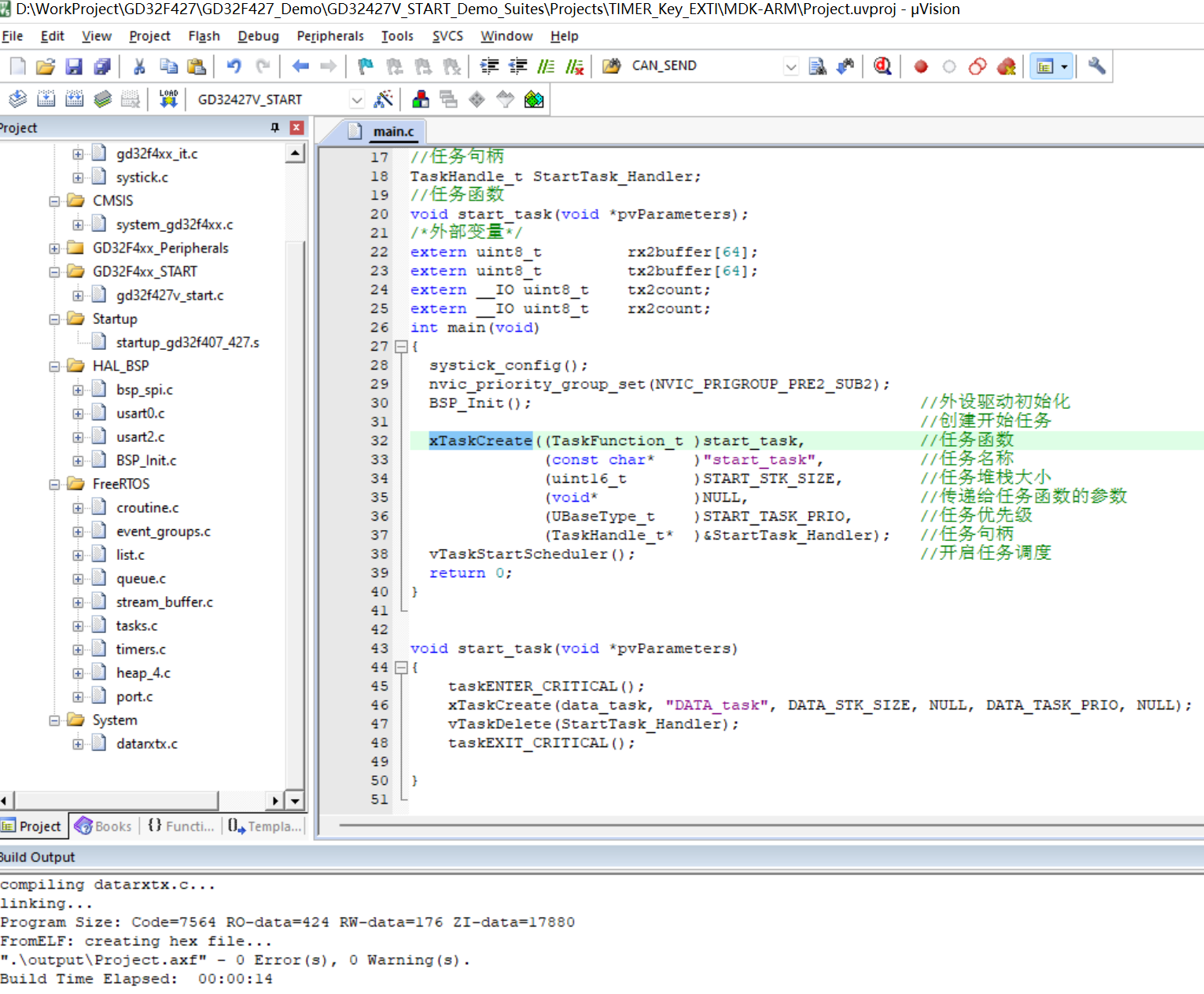Open the Peripherals menu

(330, 36)
